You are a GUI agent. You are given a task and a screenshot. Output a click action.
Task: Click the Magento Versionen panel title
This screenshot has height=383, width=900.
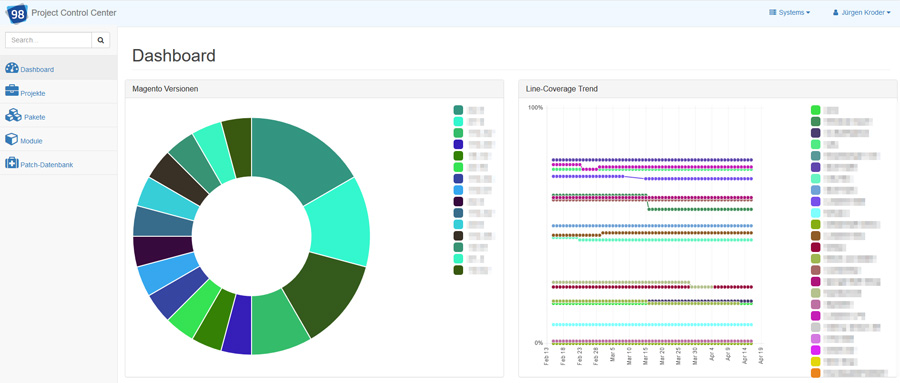tap(165, 89)
